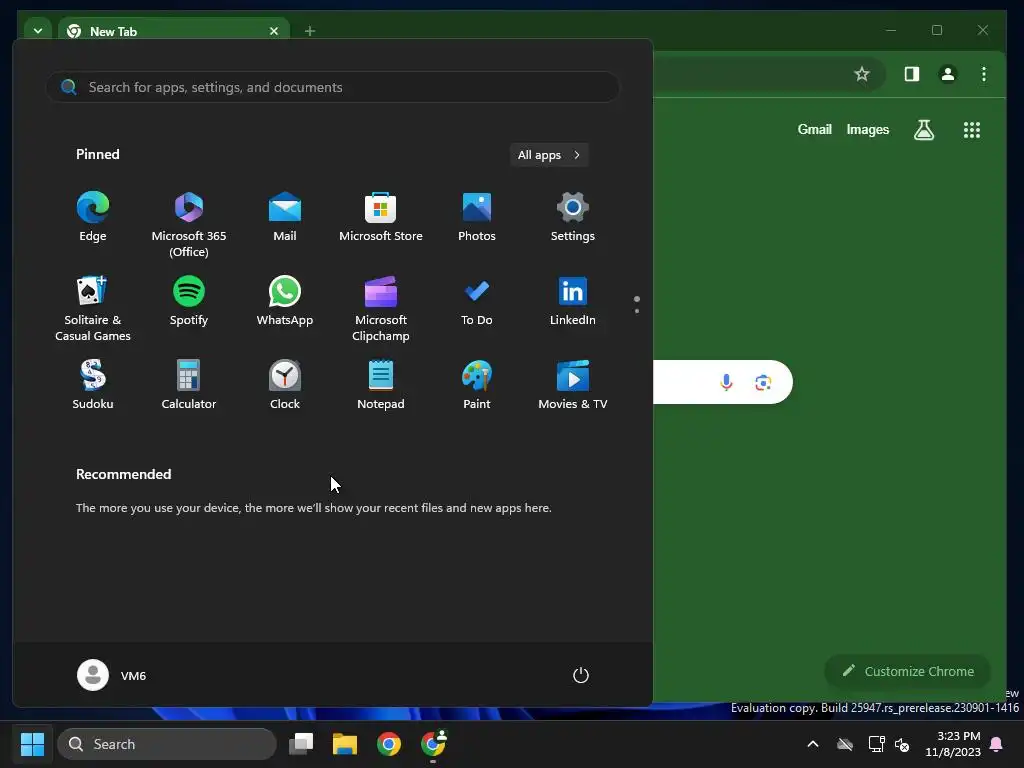Open the Chrome three-dot menu
Image resolution: width=1024 pixels, height=768 pixels.
pos(984,74)
